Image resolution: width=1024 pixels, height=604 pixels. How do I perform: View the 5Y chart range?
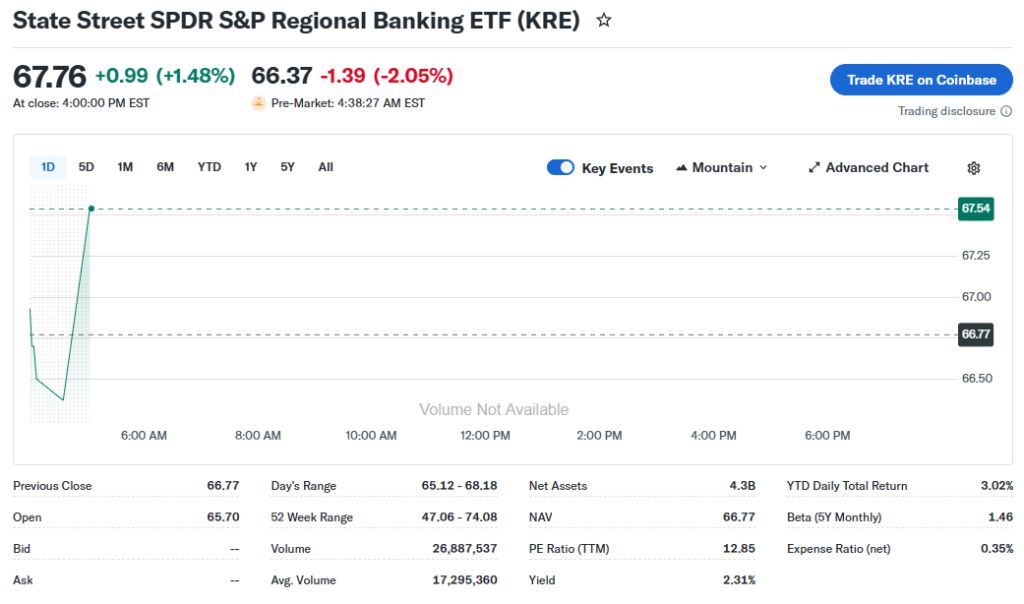(288, 167)
